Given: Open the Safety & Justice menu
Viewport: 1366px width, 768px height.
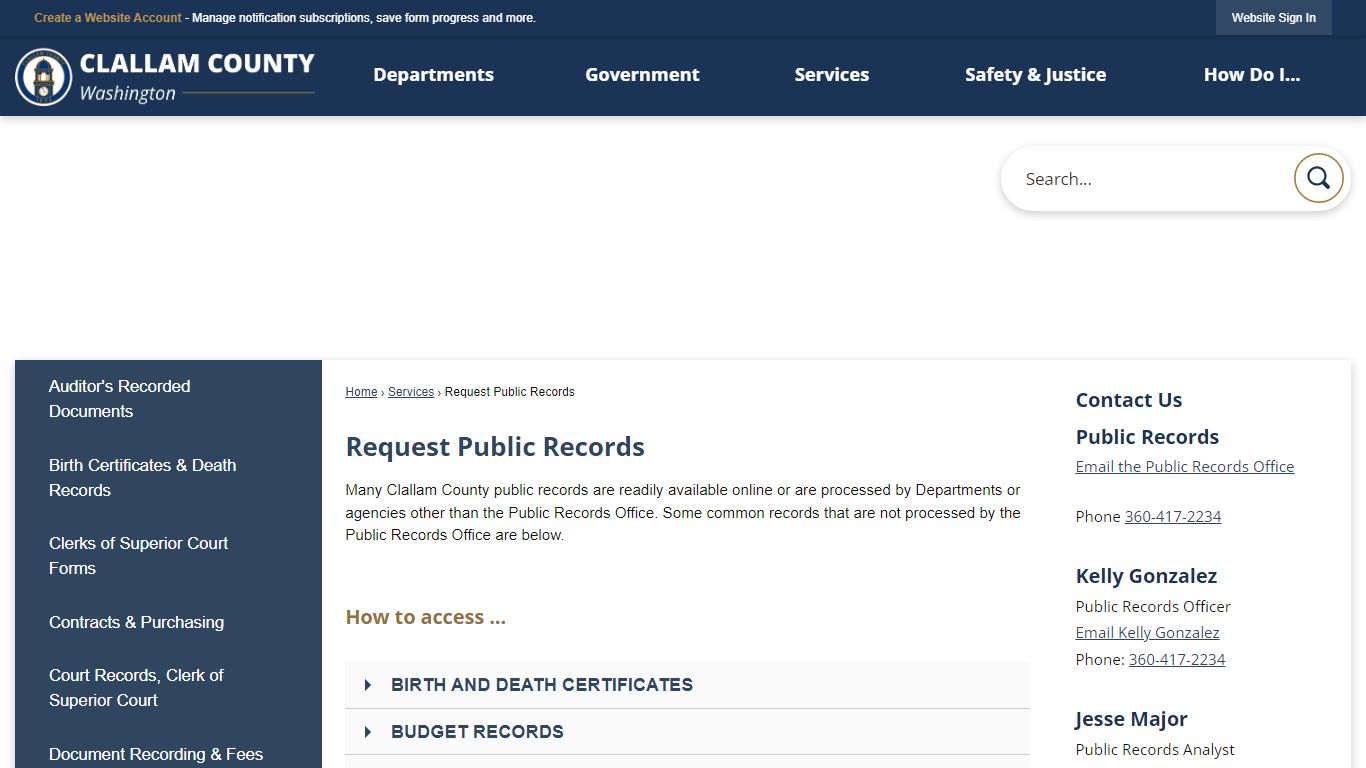Looking at the screenshot, I should (1035, 74).
